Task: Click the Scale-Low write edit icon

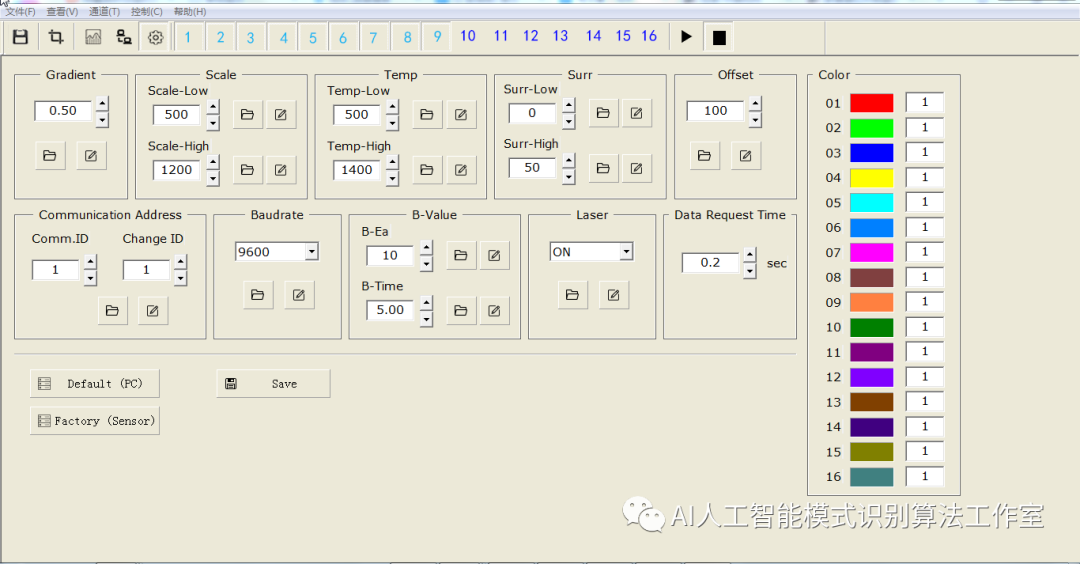Action: (280, 114)
